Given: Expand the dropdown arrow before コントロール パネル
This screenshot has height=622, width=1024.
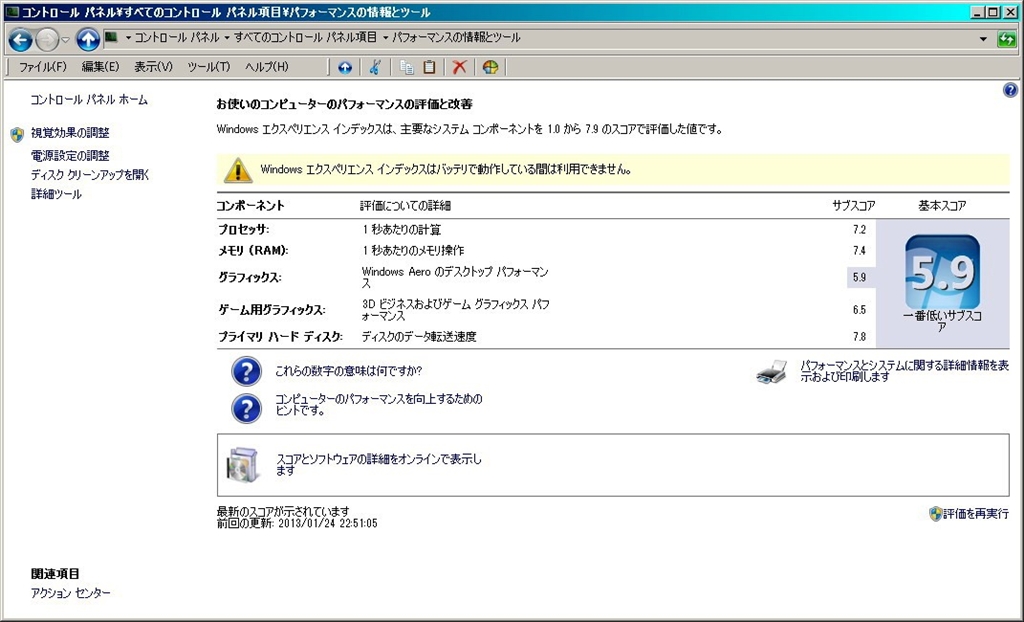Looking at the screenshot, I should [128, 38].
